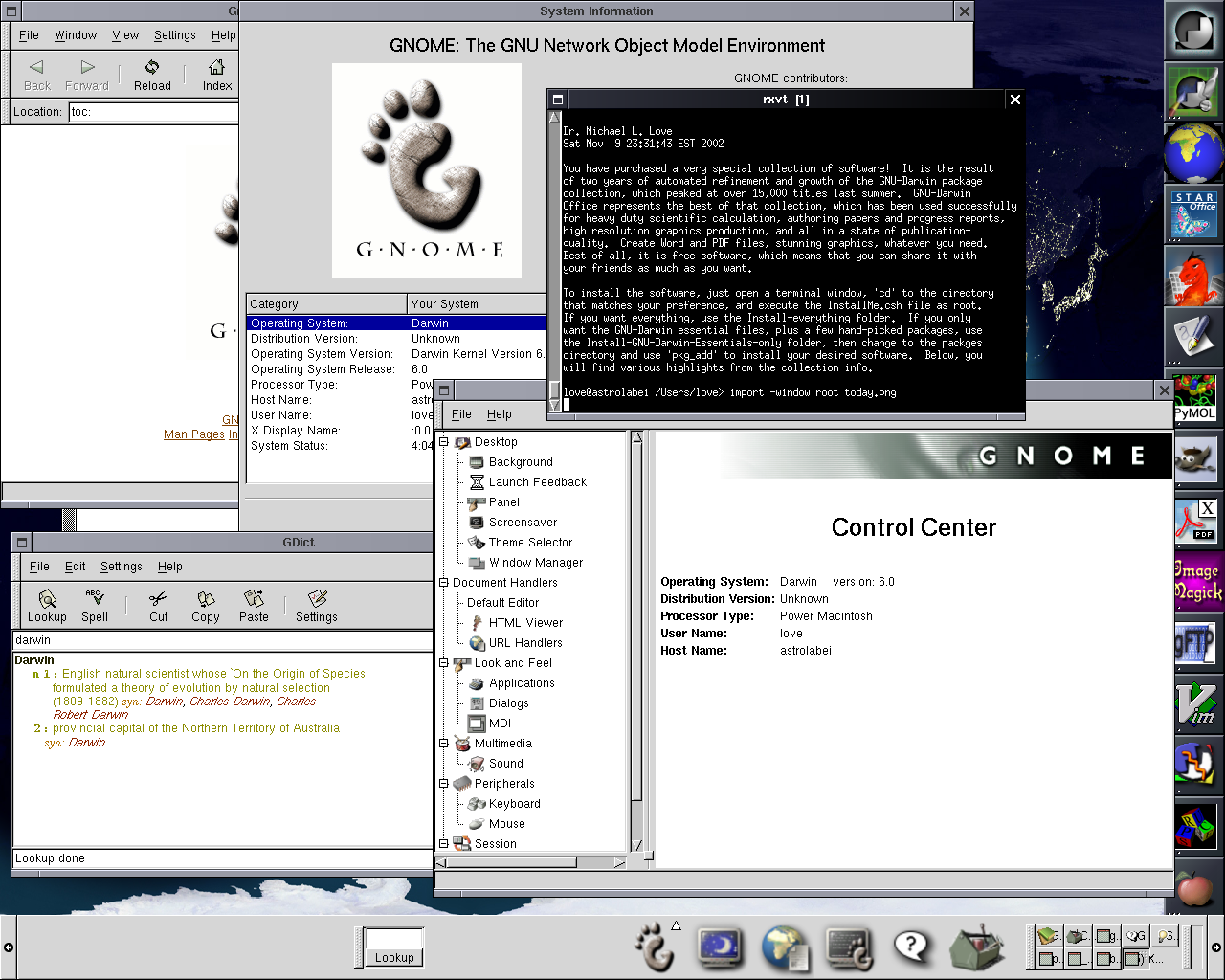
Task: Collapse the Look and Feel branch
Action: (443, 662)
